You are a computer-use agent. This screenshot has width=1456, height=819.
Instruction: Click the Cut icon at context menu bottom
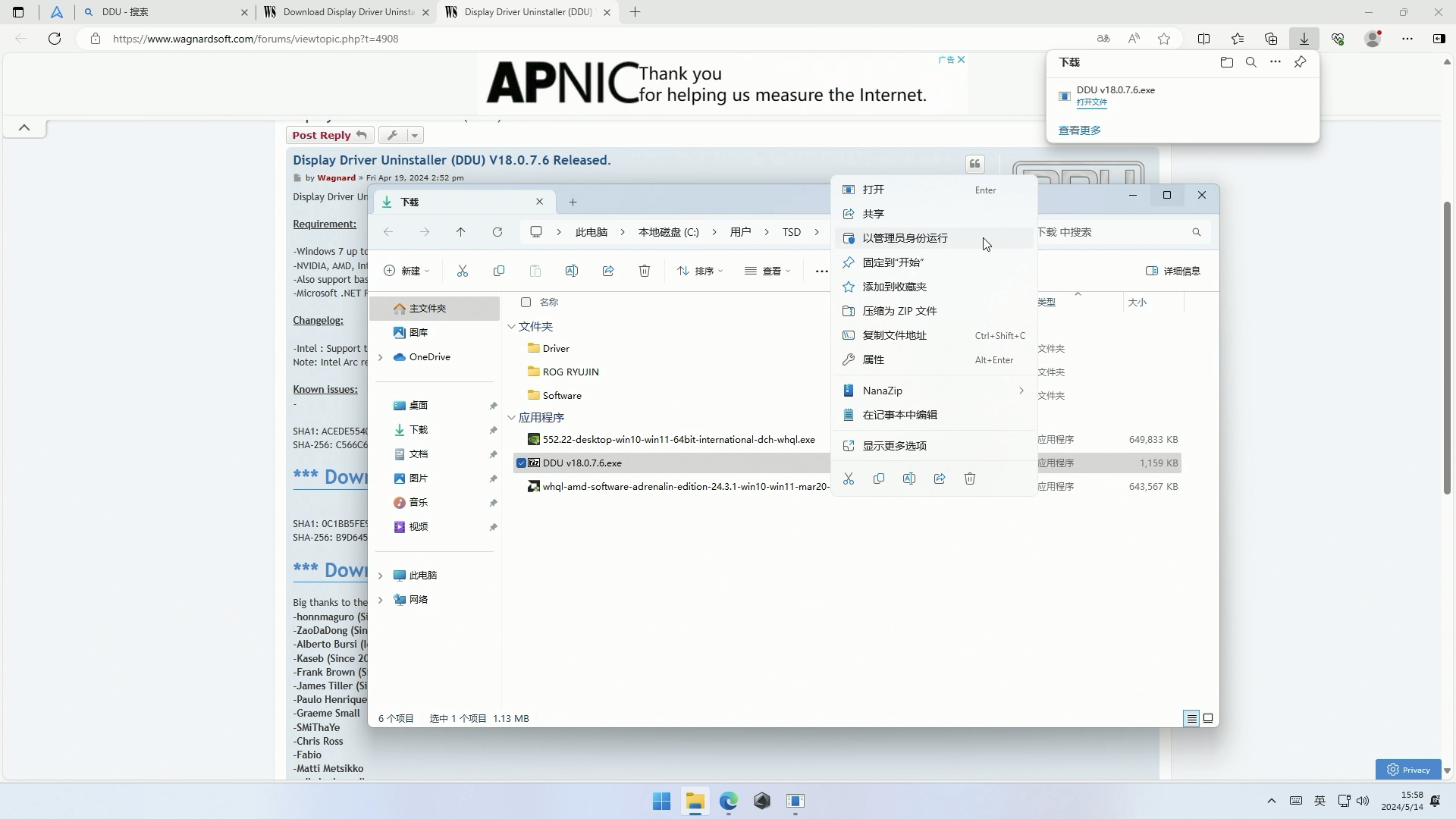click(849, 479)
